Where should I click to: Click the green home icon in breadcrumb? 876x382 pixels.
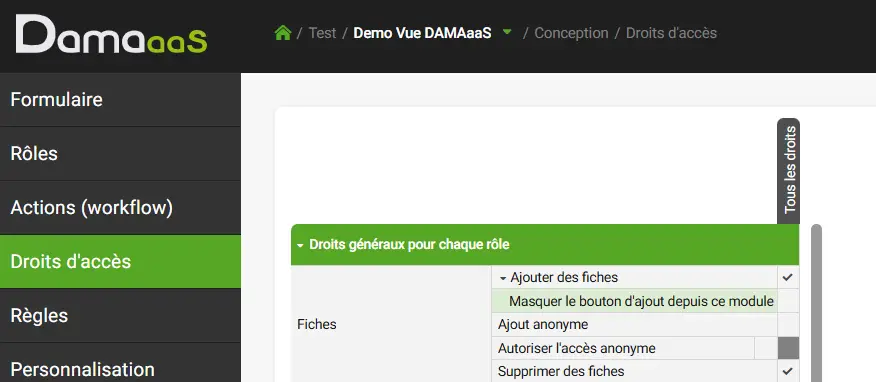click(283, 33)
